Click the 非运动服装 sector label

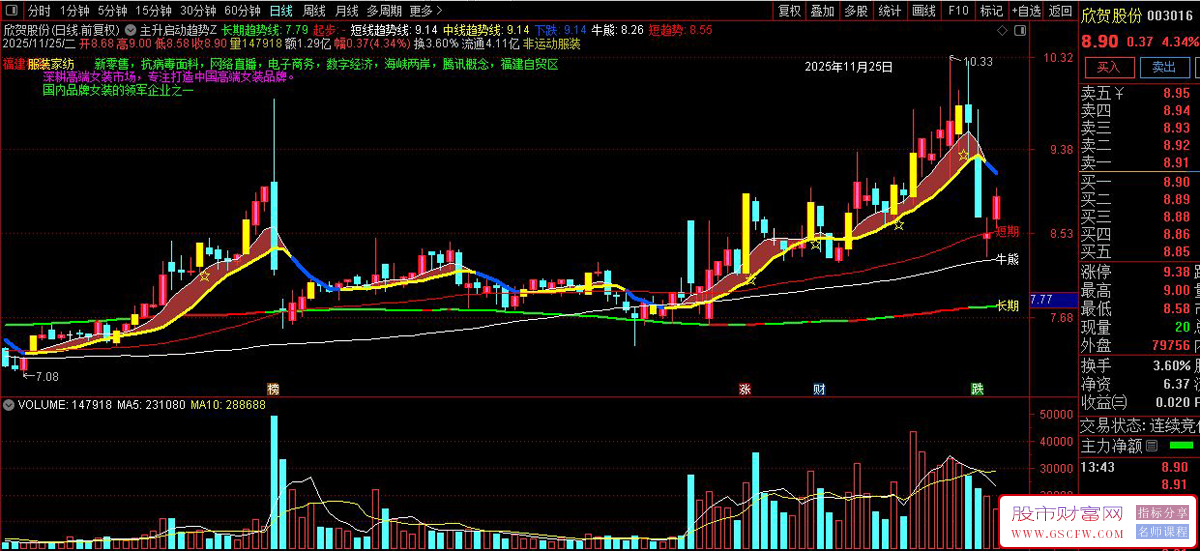pyautogui.click(x=550, y=45)
